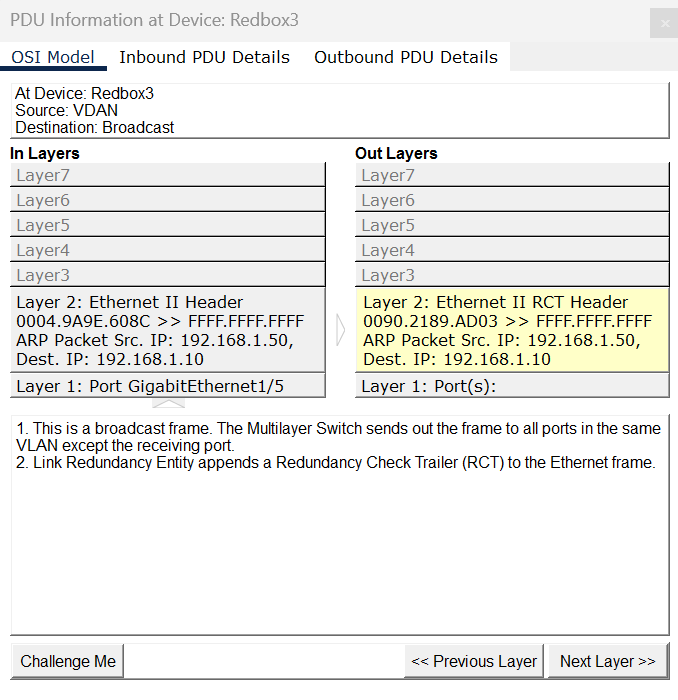This screenshot has height=700, width=678.
Task: Click Layer3 in the Out Layers column
Action: [512, 275]
